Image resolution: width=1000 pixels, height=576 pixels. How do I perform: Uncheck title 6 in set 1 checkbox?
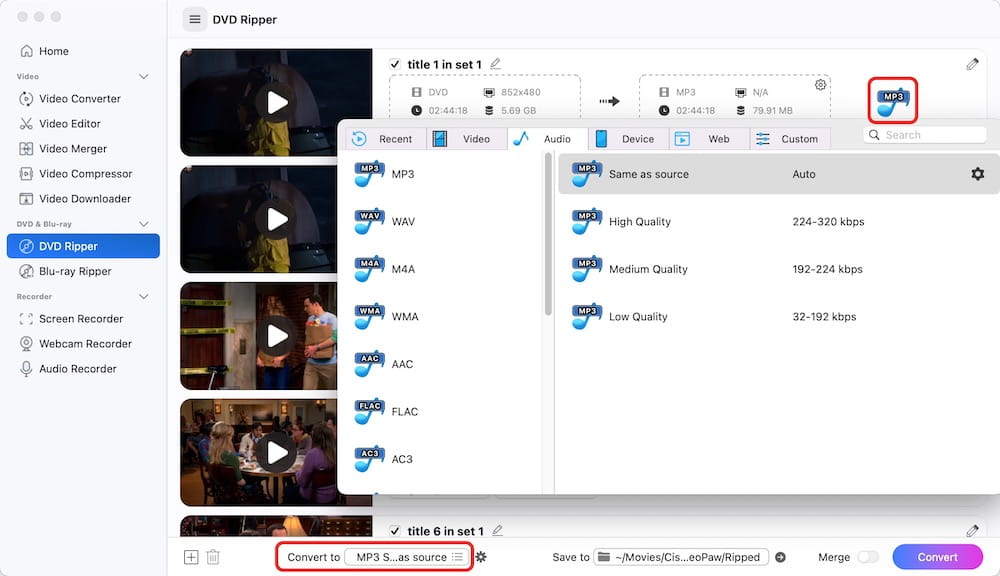tap(395, 531)
